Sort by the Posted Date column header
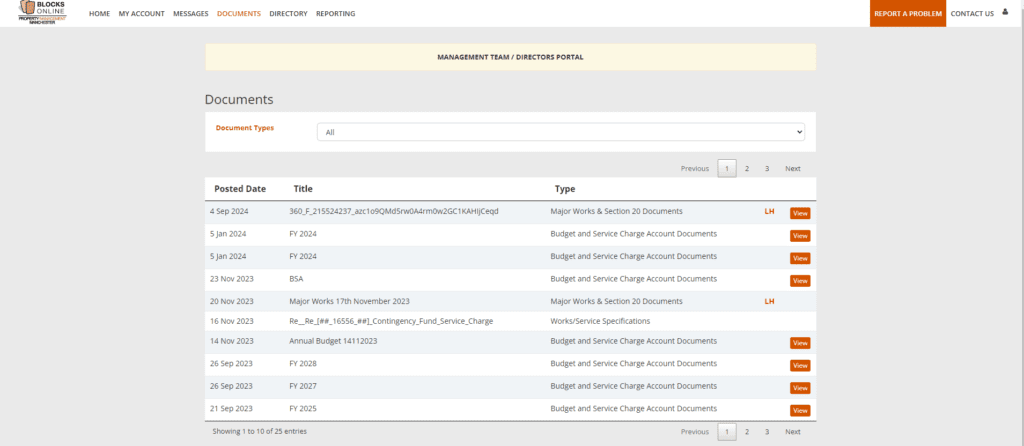Viewport: 1024px width, 446px height. tap(238, 189)
